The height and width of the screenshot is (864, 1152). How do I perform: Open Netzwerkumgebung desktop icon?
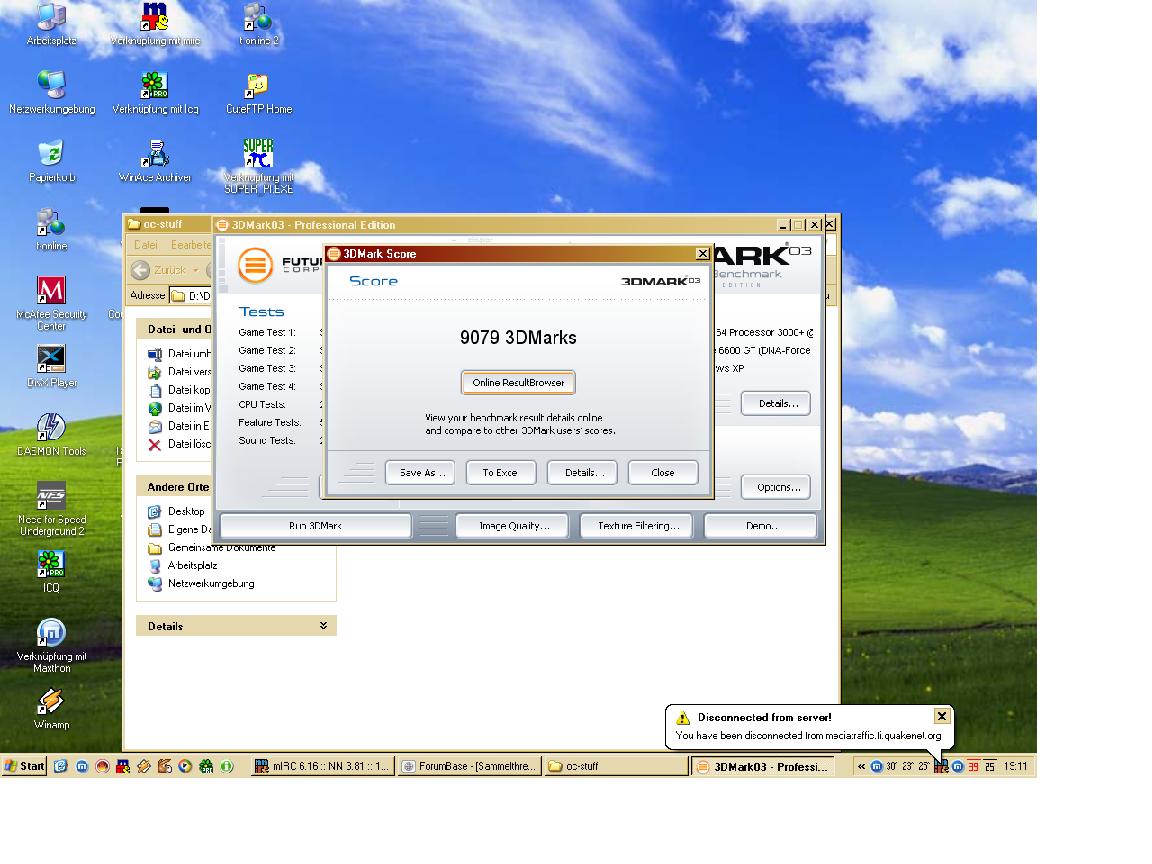[x=51, y=93]
